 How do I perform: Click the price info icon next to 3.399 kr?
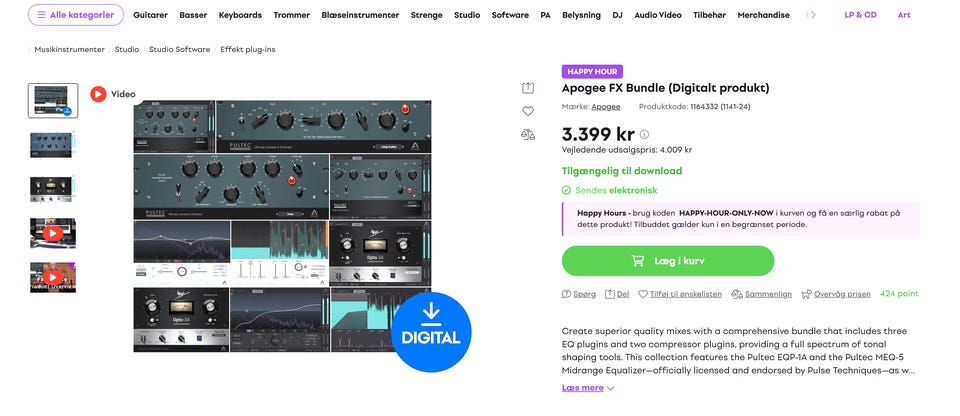[x=644, y=134]
